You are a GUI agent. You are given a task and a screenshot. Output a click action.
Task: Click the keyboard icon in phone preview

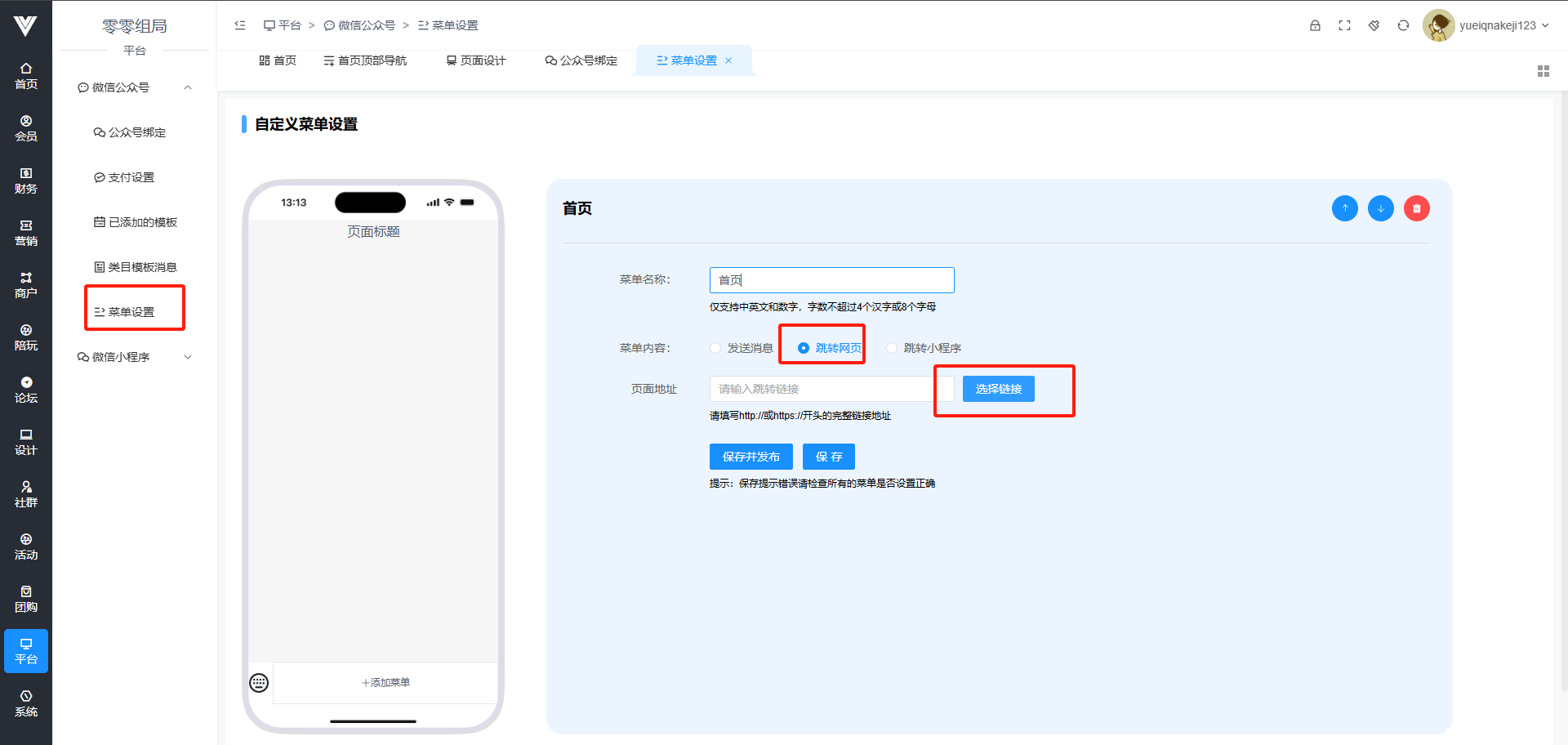pyautogui.click(x=259, y=683)
